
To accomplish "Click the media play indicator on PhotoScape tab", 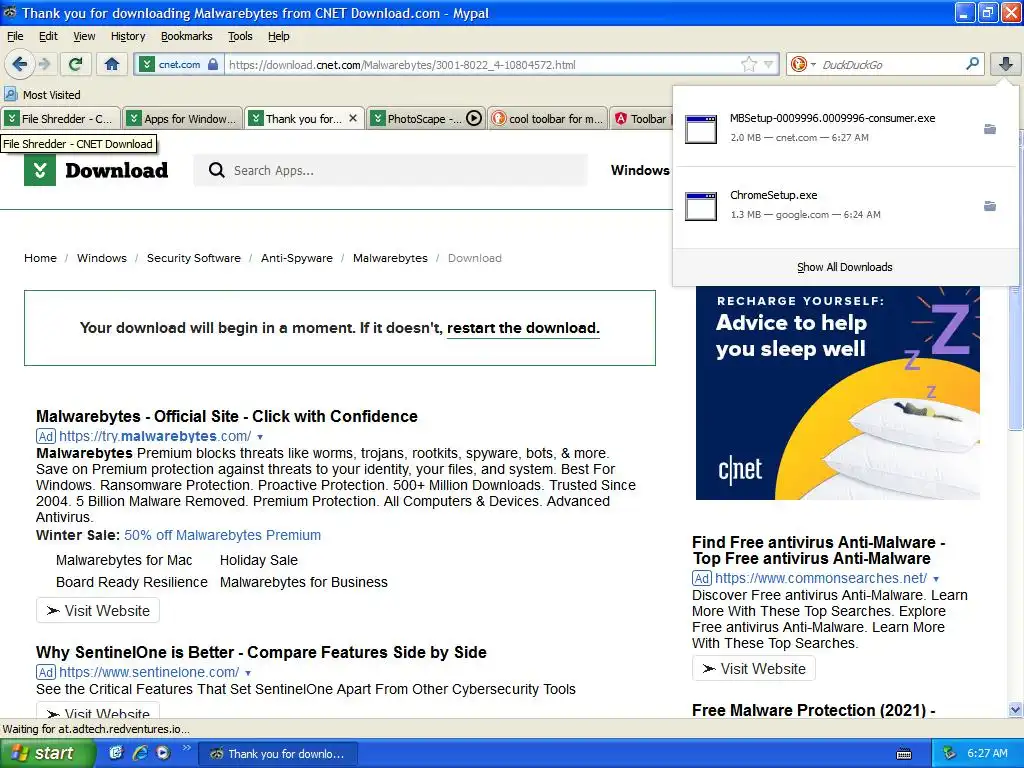I will point(474,118).
